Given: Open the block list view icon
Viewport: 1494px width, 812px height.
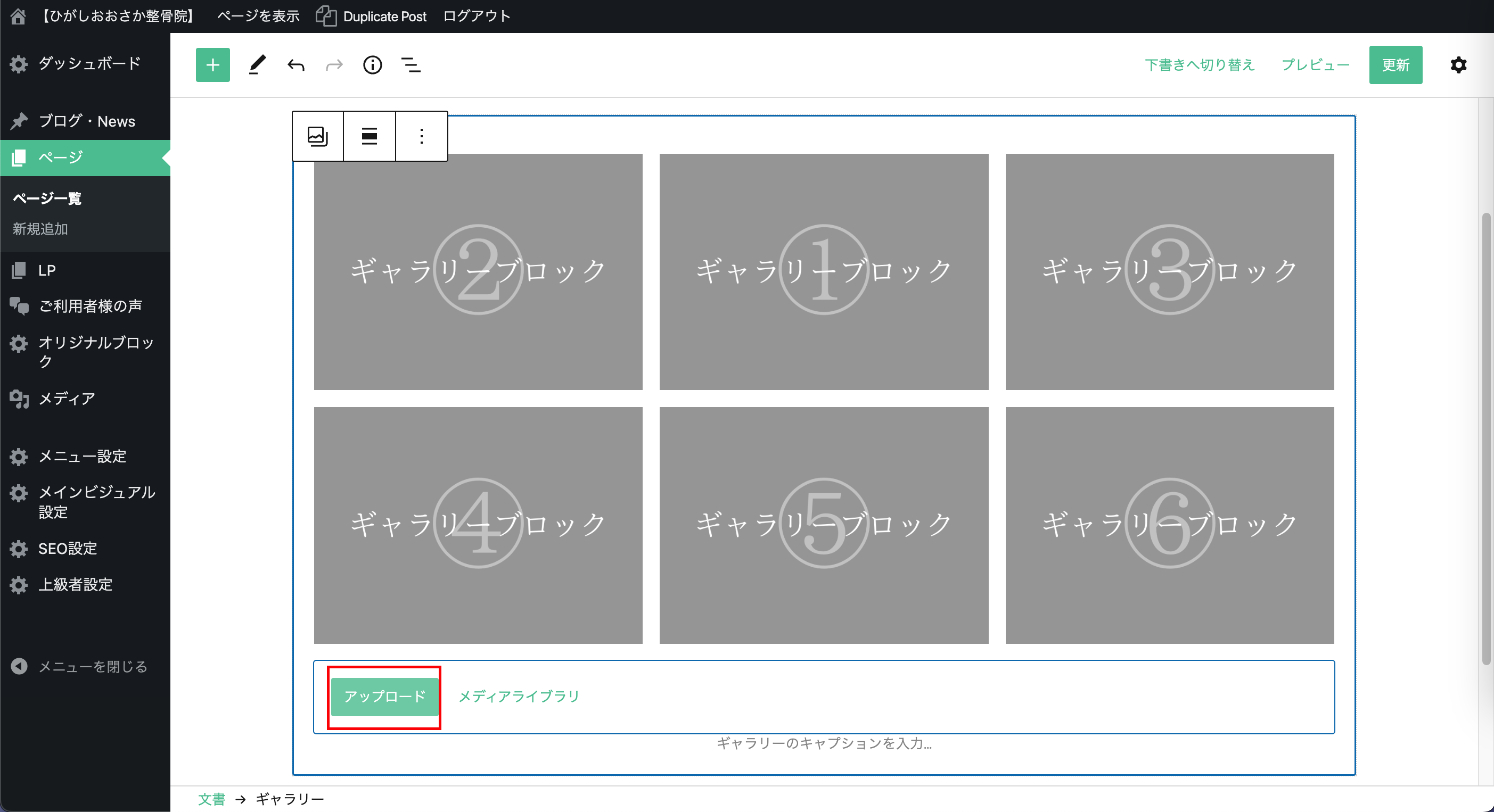Looking at the screenshot, I should point(411,65).
